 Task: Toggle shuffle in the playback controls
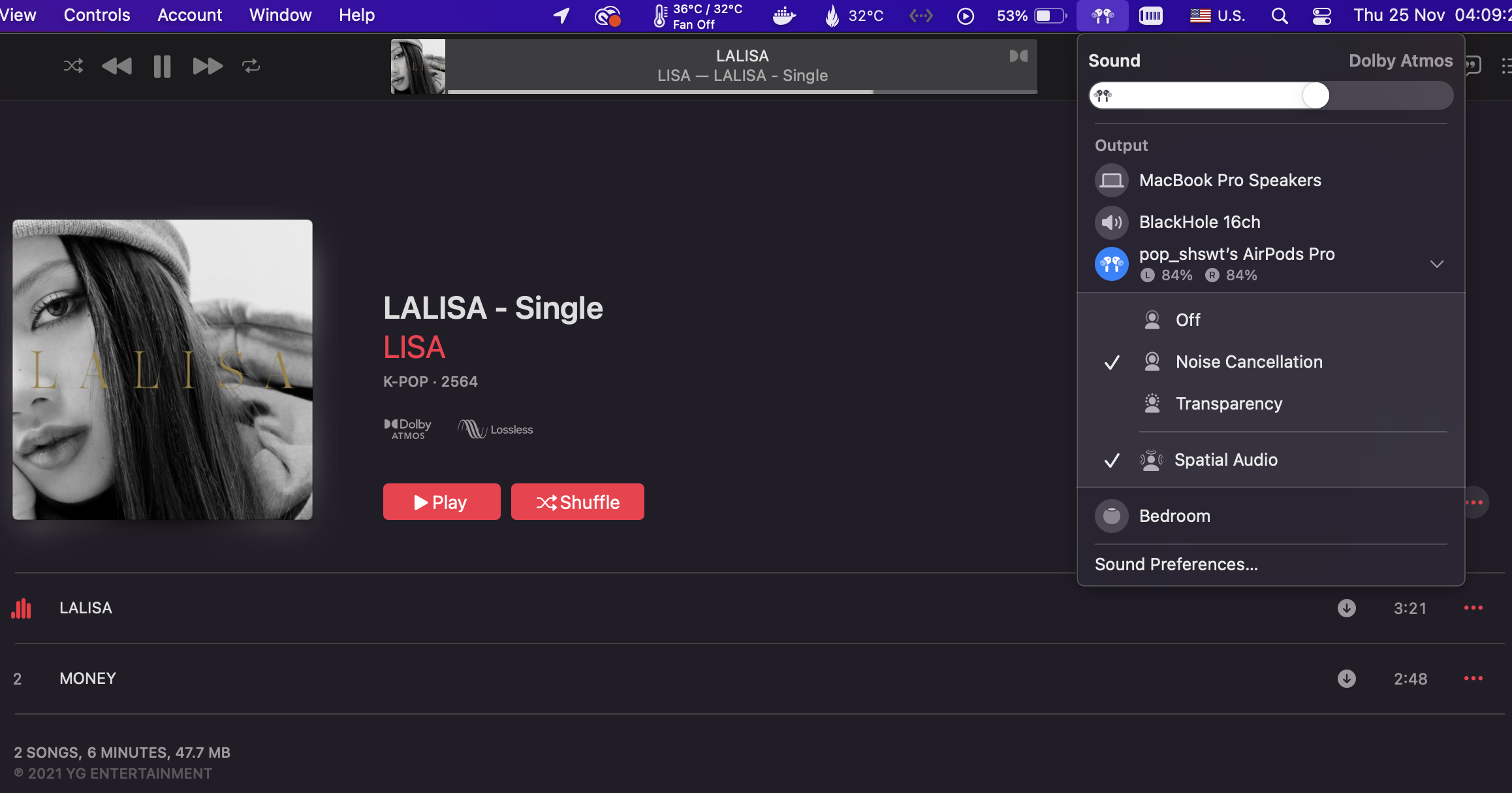73,66
